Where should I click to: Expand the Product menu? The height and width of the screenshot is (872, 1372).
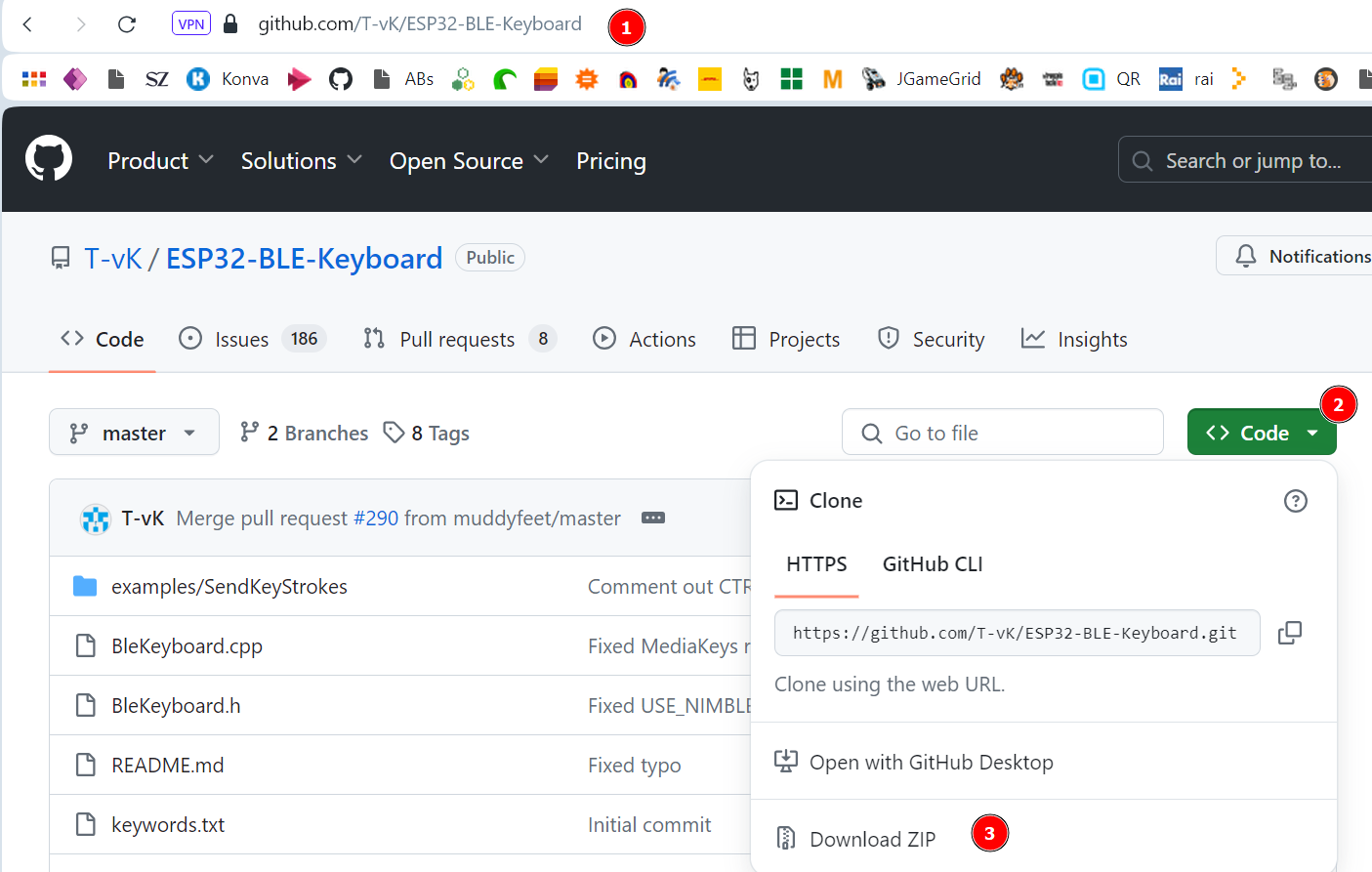click(x=160, y=160)
